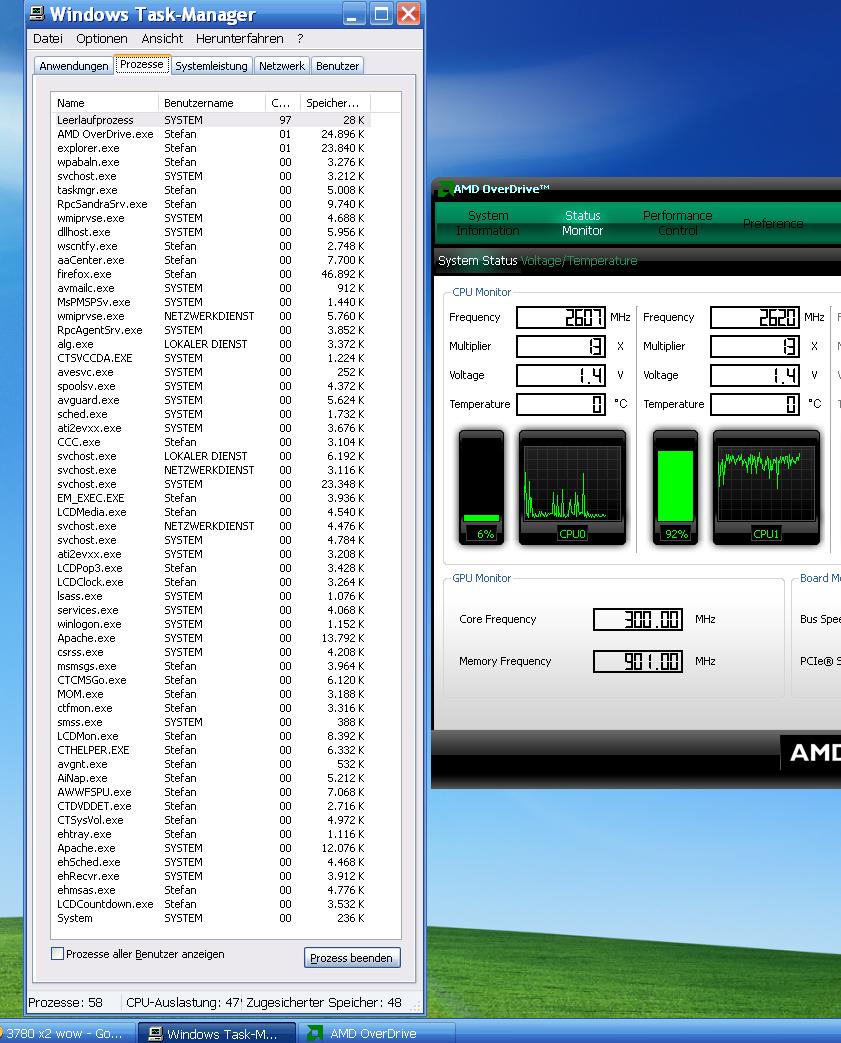The width and height of the screenshot is (841, 1043).
Task: Select the csrss.exe process
Action: [211, 652]
